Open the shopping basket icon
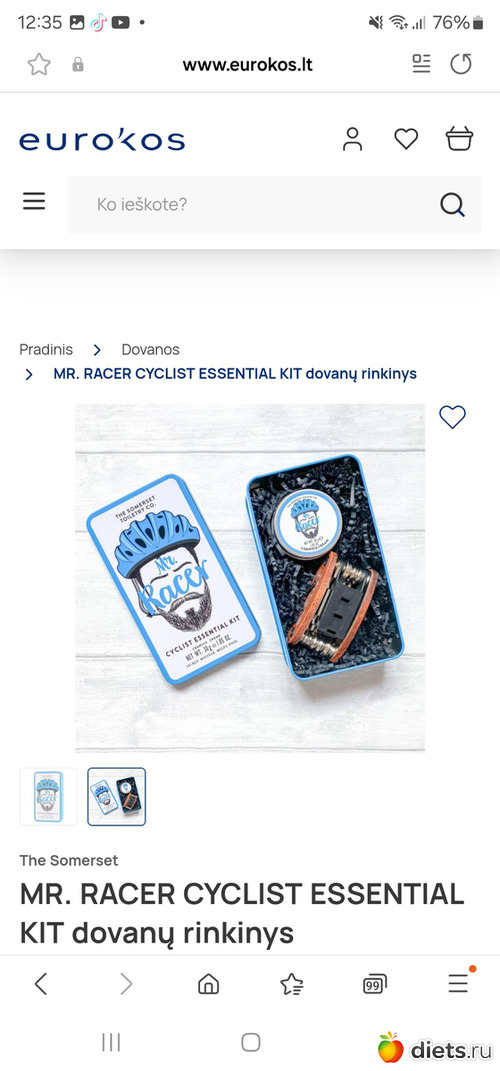 pyautogui.click(x=459, y=138)
